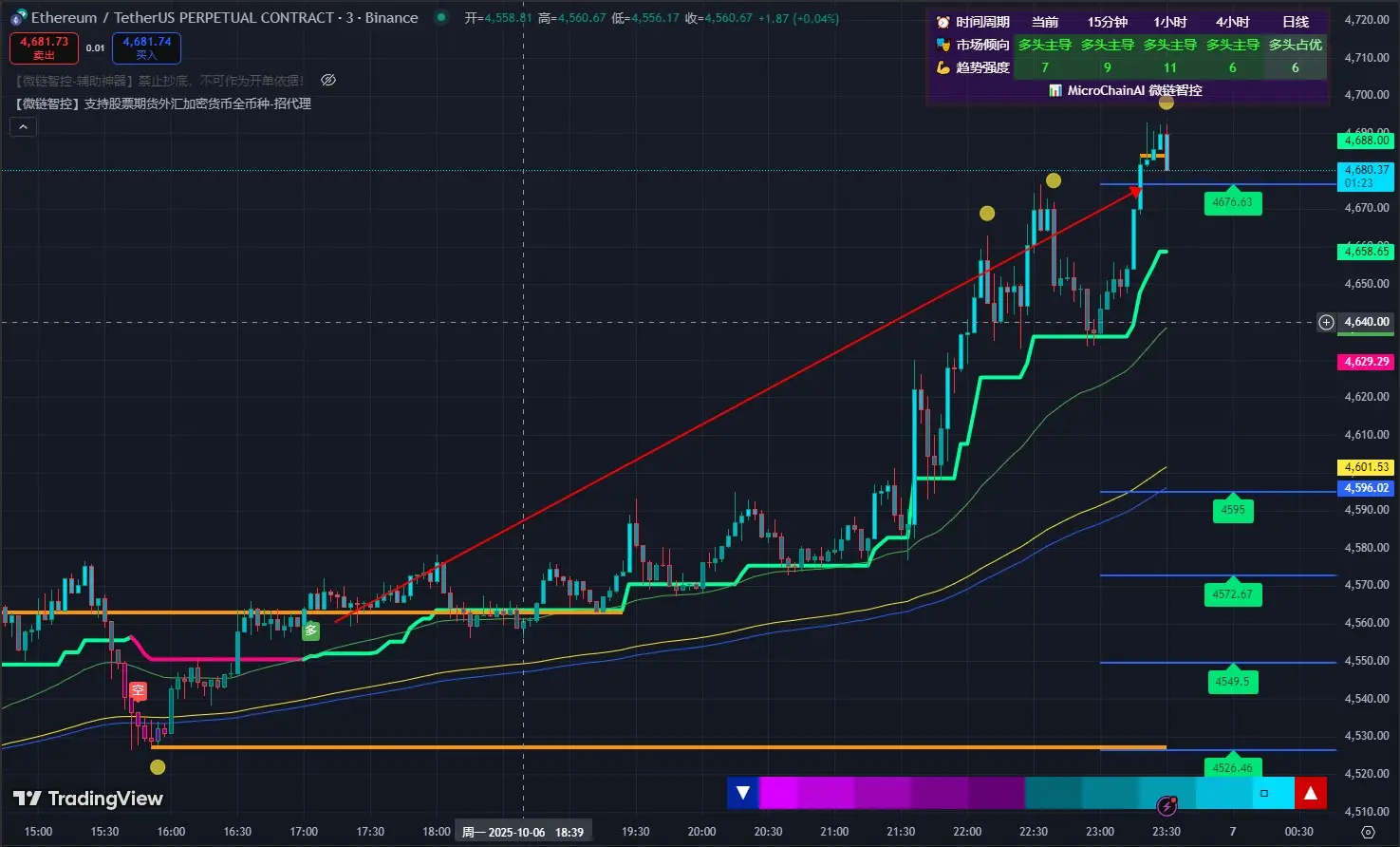Click the dark teal segment of the gauge
The height and width of the screenshot is (847, 1400).
[1054, 793]
